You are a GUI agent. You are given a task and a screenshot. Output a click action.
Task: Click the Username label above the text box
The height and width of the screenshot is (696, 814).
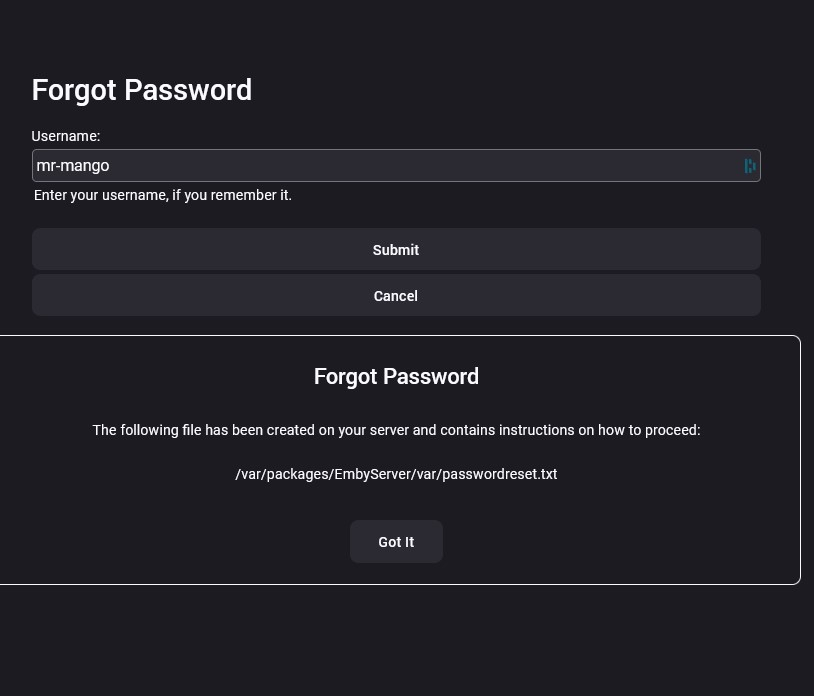[66, 136]
